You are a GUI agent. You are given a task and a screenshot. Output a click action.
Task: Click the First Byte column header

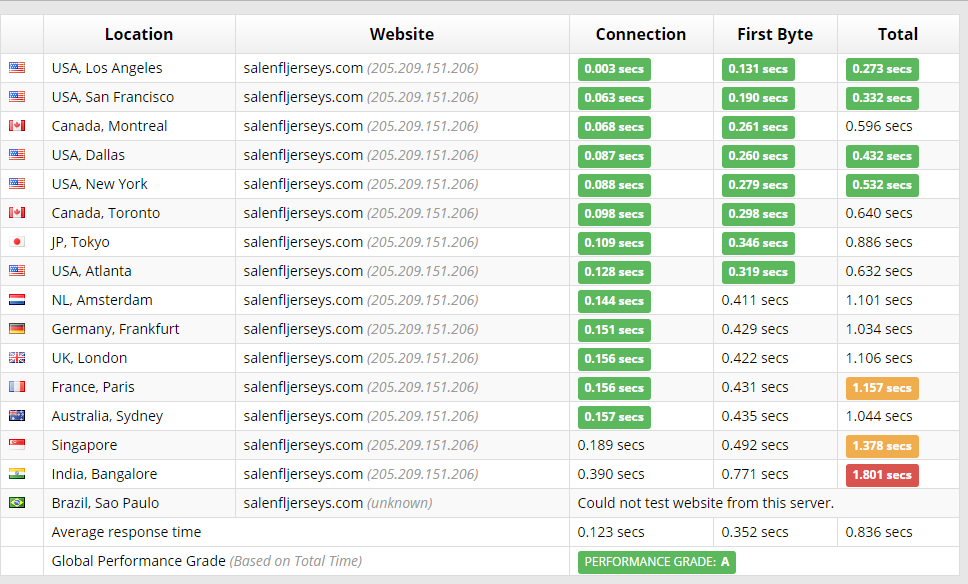click(x=775, y=34)
